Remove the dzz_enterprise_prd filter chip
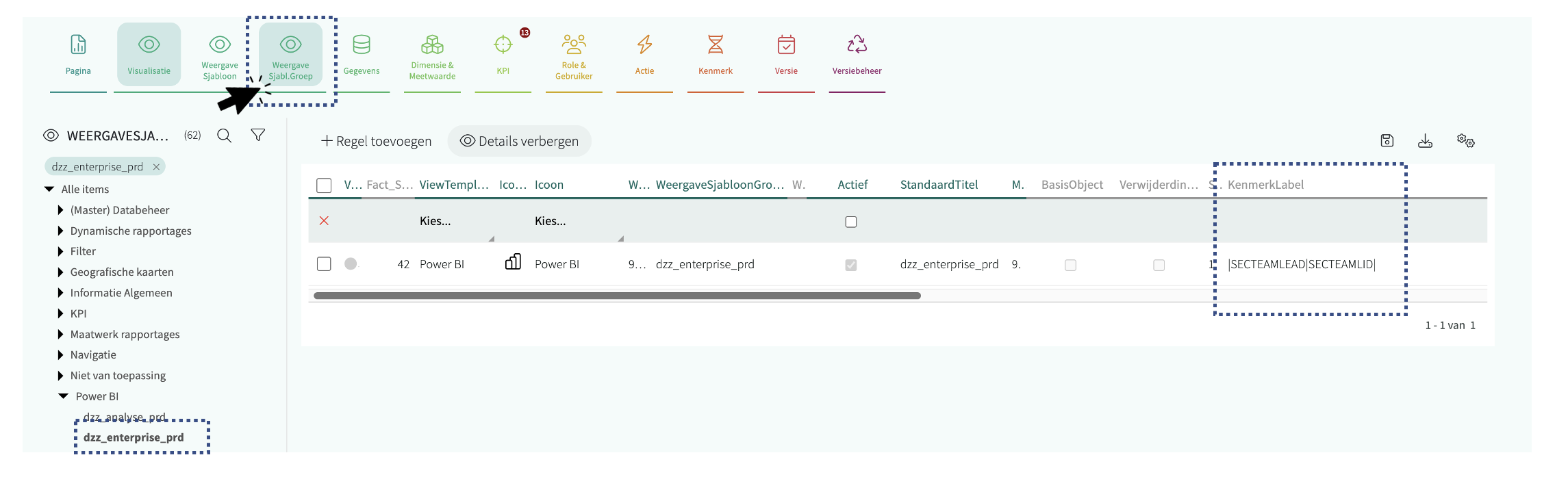1568x479 pixels. [x=156, y=167]
